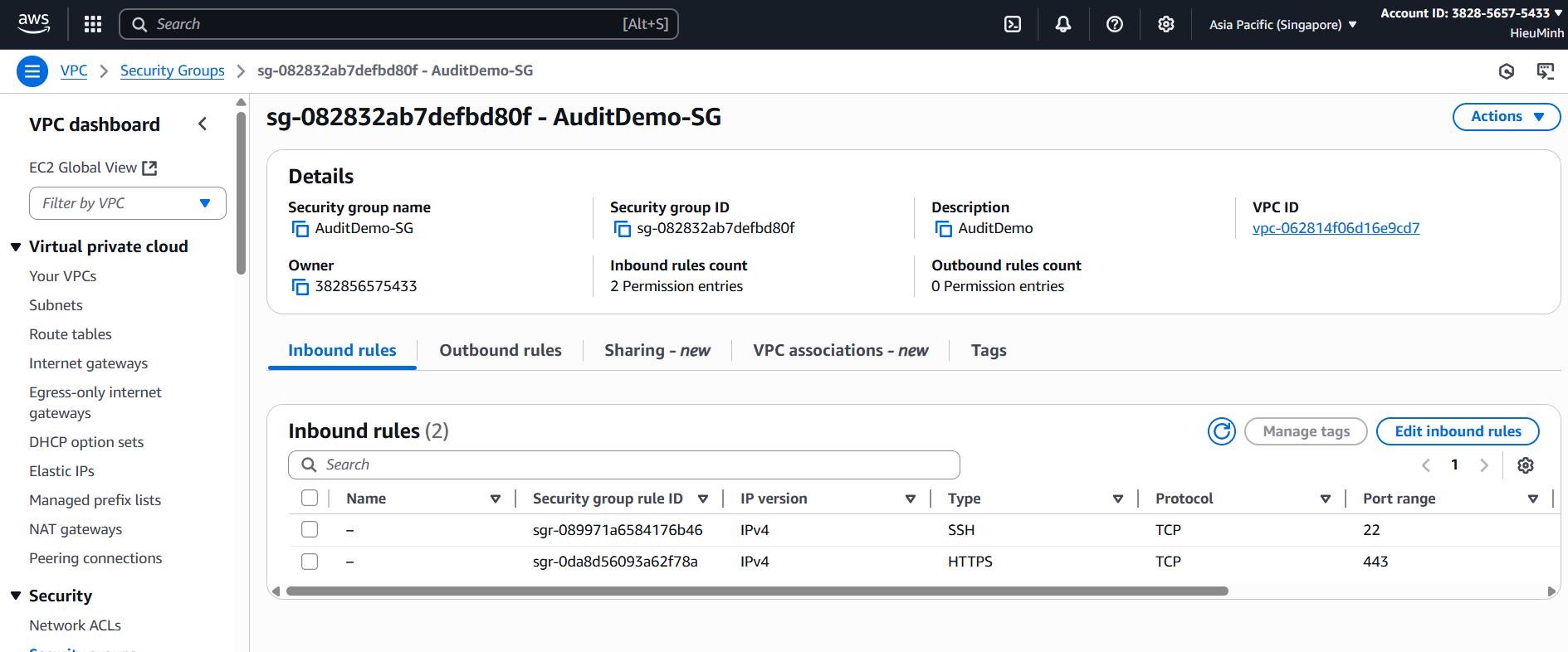This screenshot has height=652, width=1568.
Task: Open NAT gateways in sidebar
Action: coord(76,529)
